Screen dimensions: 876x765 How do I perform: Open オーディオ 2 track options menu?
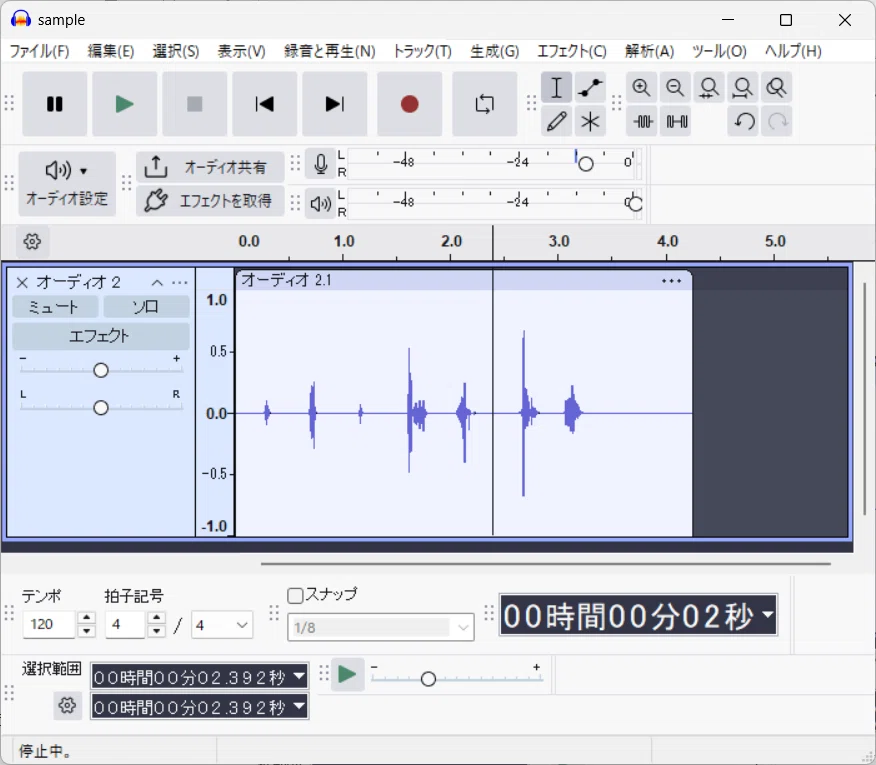pyautogui.click(x=180, y=283)
